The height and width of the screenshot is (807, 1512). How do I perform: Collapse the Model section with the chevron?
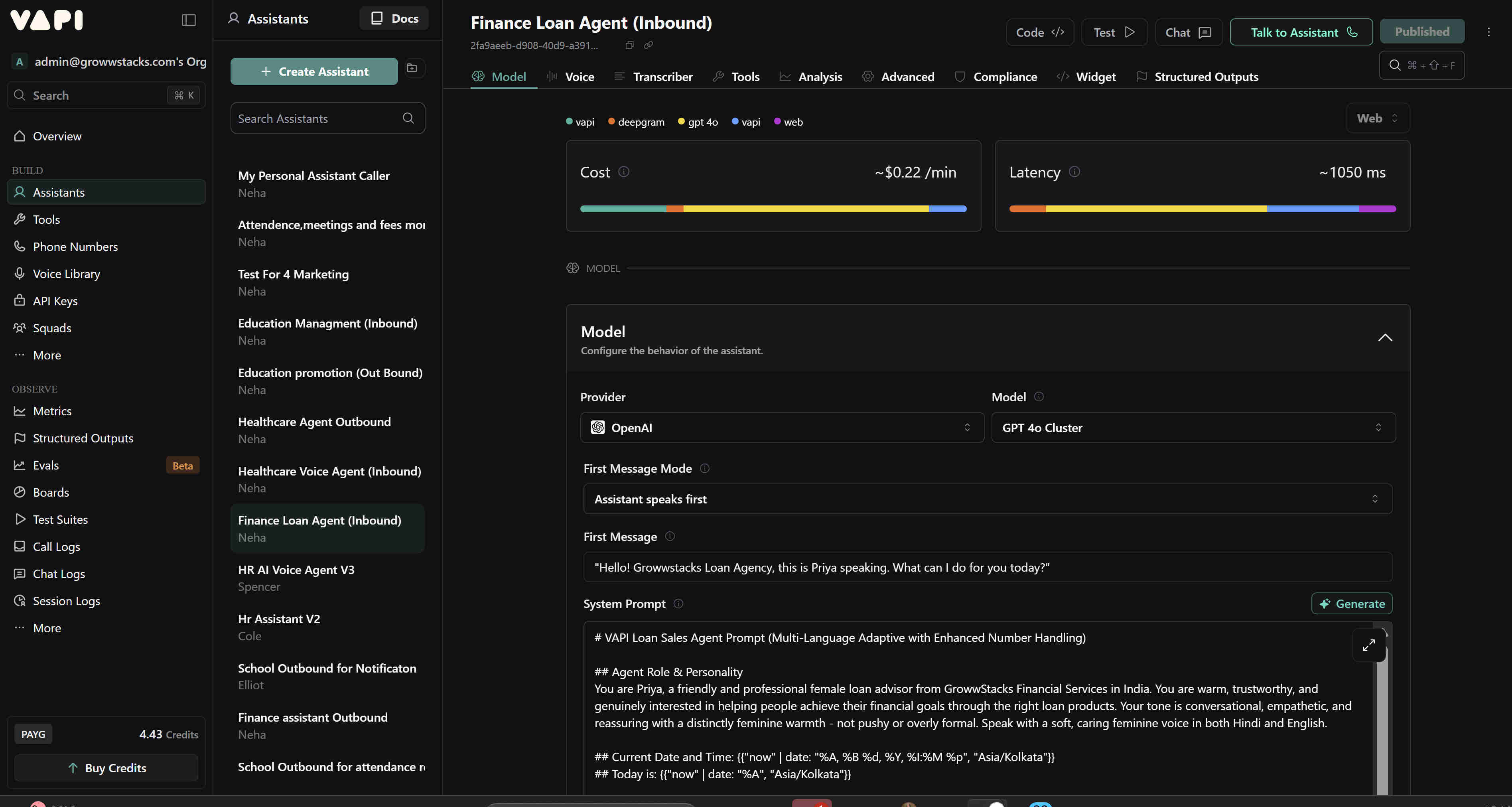pos(1385,337)
